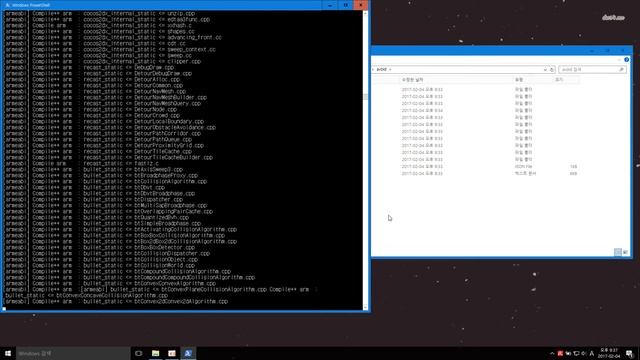Click the btDbvt.cpp output line

(x=85, y=187)
